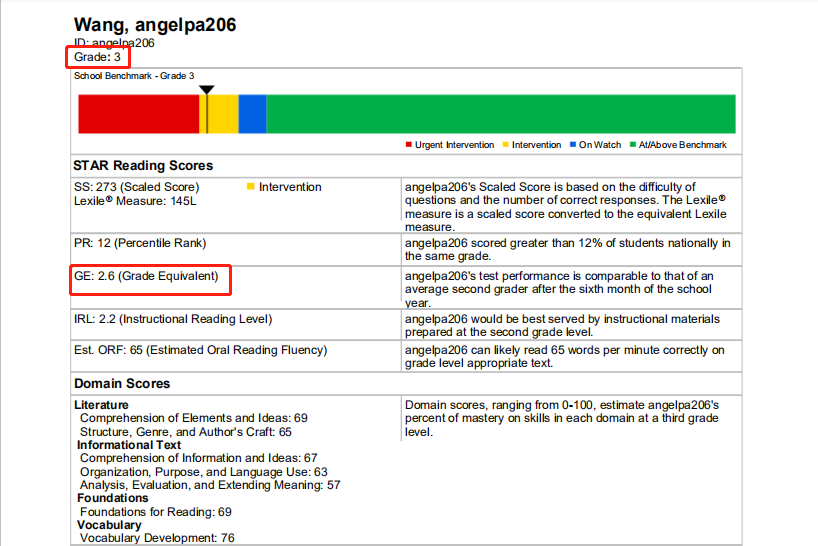Click IRL: 2.2 (Instructional Reading Level)
The width and height of the screenshot is (818, 546).
point(173,319)
